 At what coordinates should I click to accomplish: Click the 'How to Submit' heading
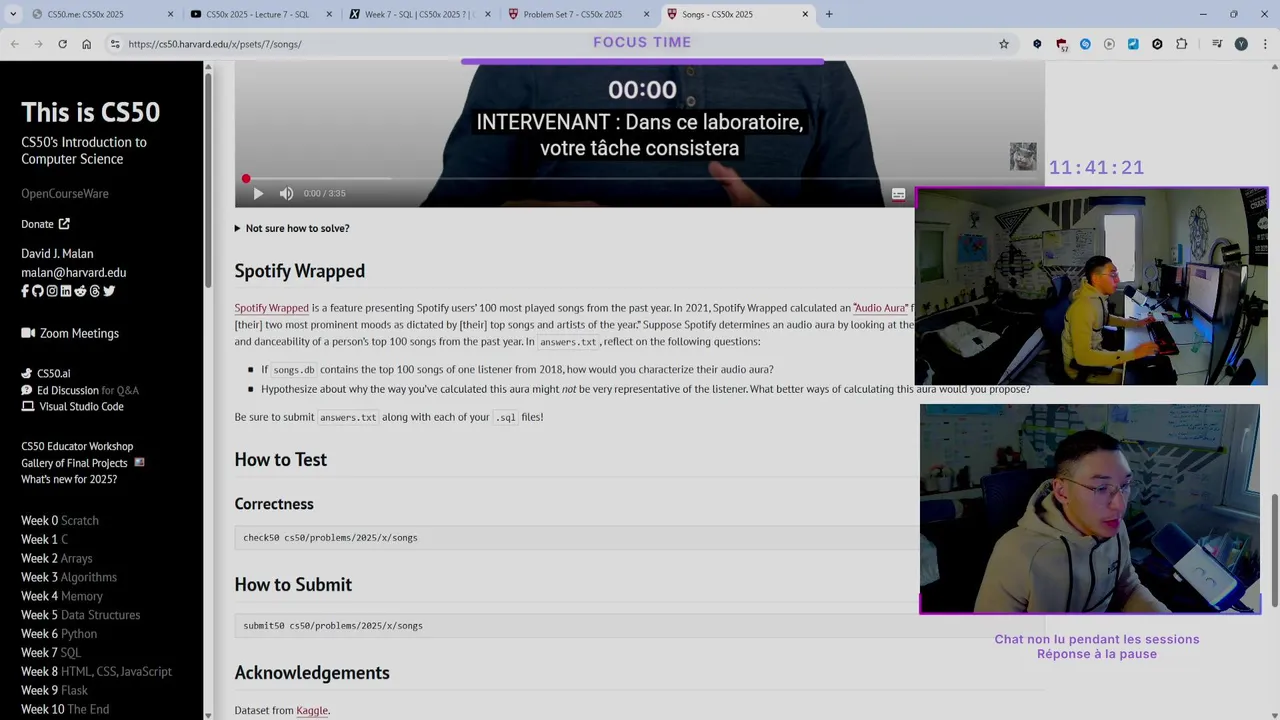point(293,585)
